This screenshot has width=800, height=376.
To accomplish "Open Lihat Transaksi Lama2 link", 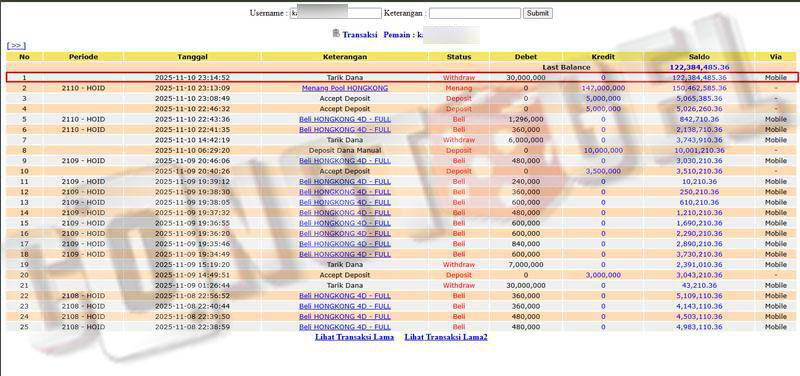I will pos(446,337).
